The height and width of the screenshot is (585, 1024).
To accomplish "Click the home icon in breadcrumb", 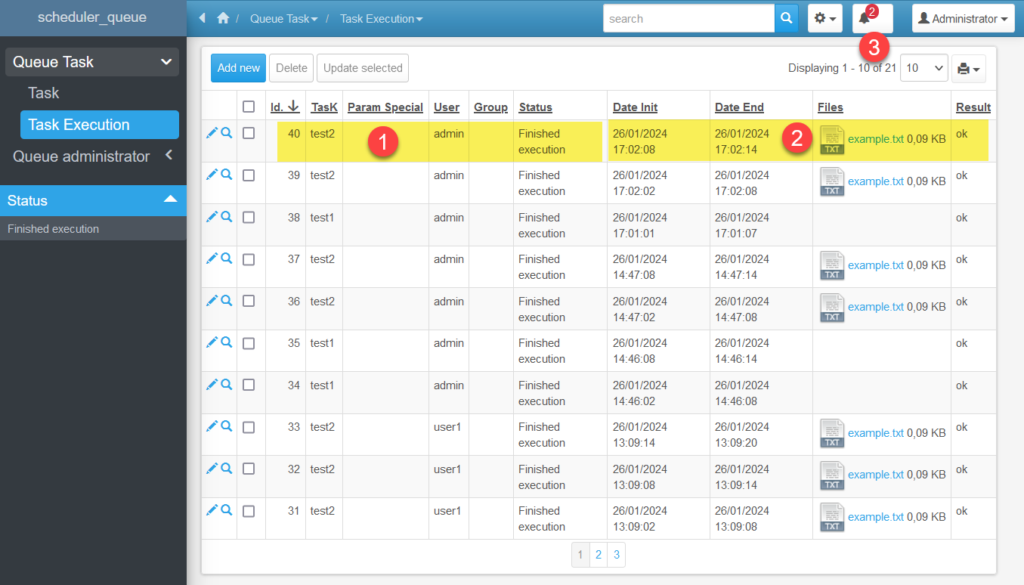I will pos(223,18).
